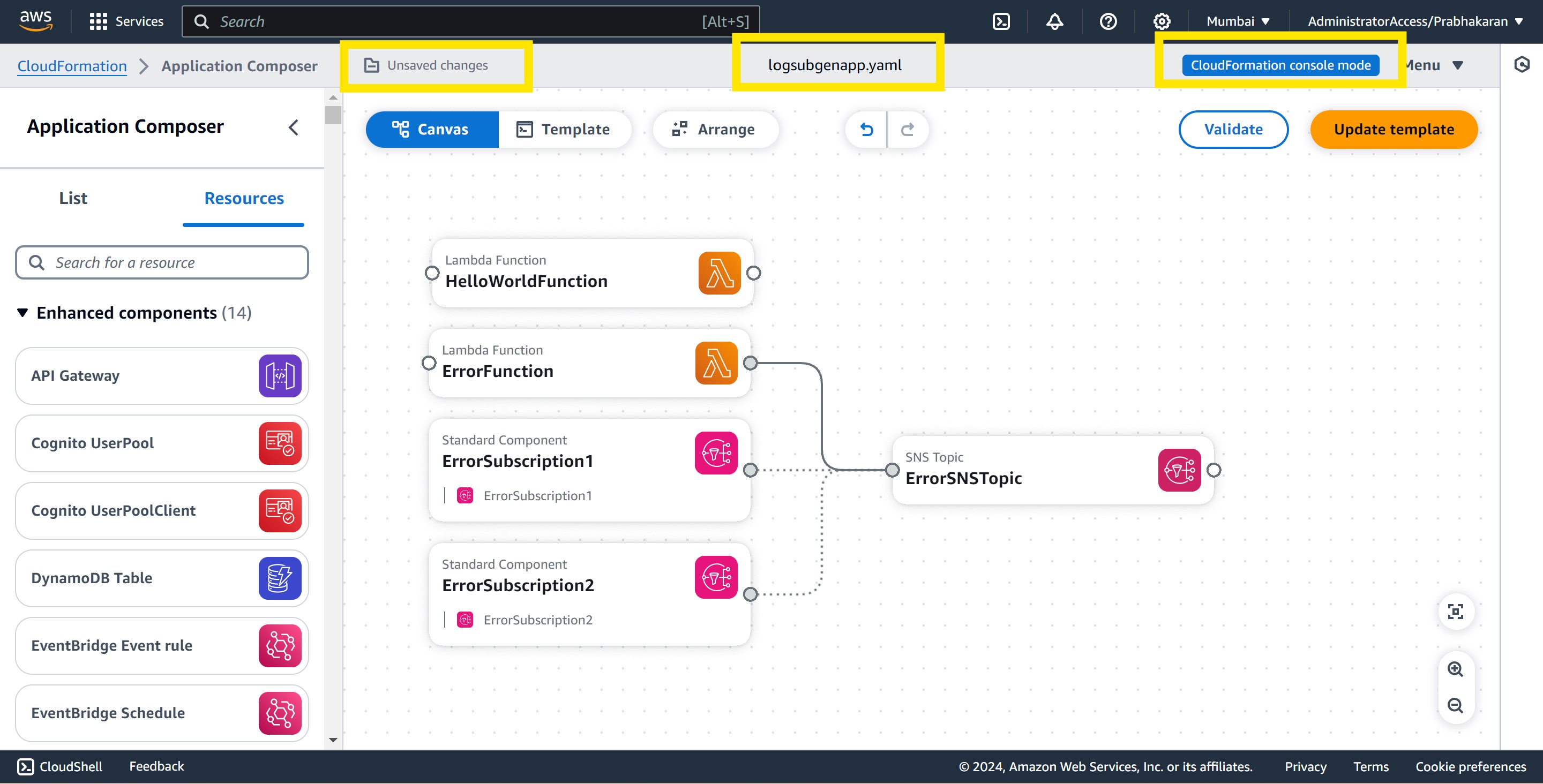The image size is (1543, 784).
Task: Click the SNS Topic icon on ErrorSNSTopic
Action: point(1179,470)
